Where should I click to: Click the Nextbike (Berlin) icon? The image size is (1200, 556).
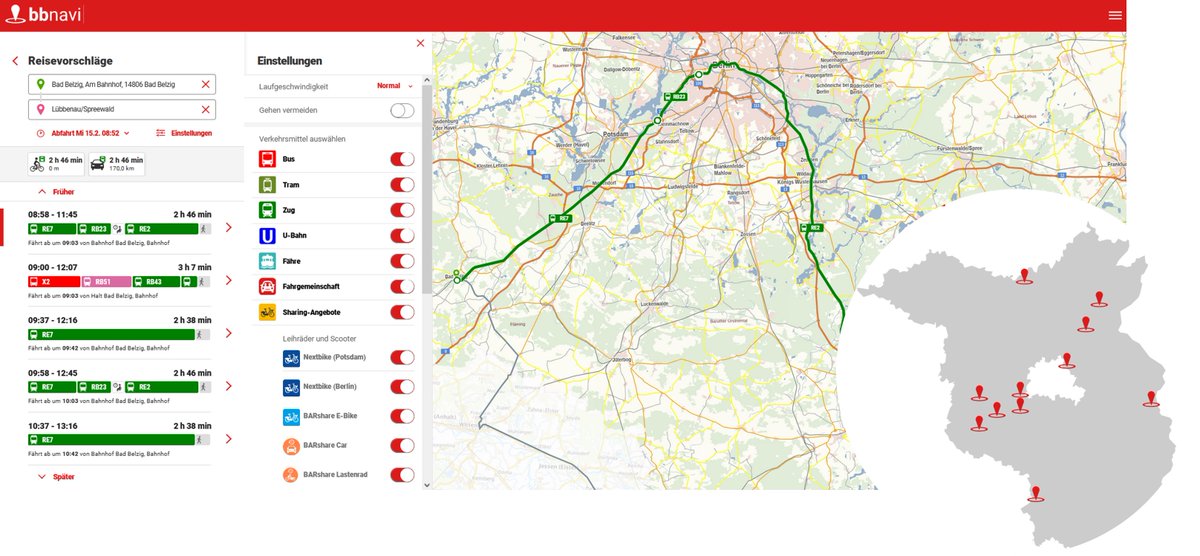pos(291,387)
